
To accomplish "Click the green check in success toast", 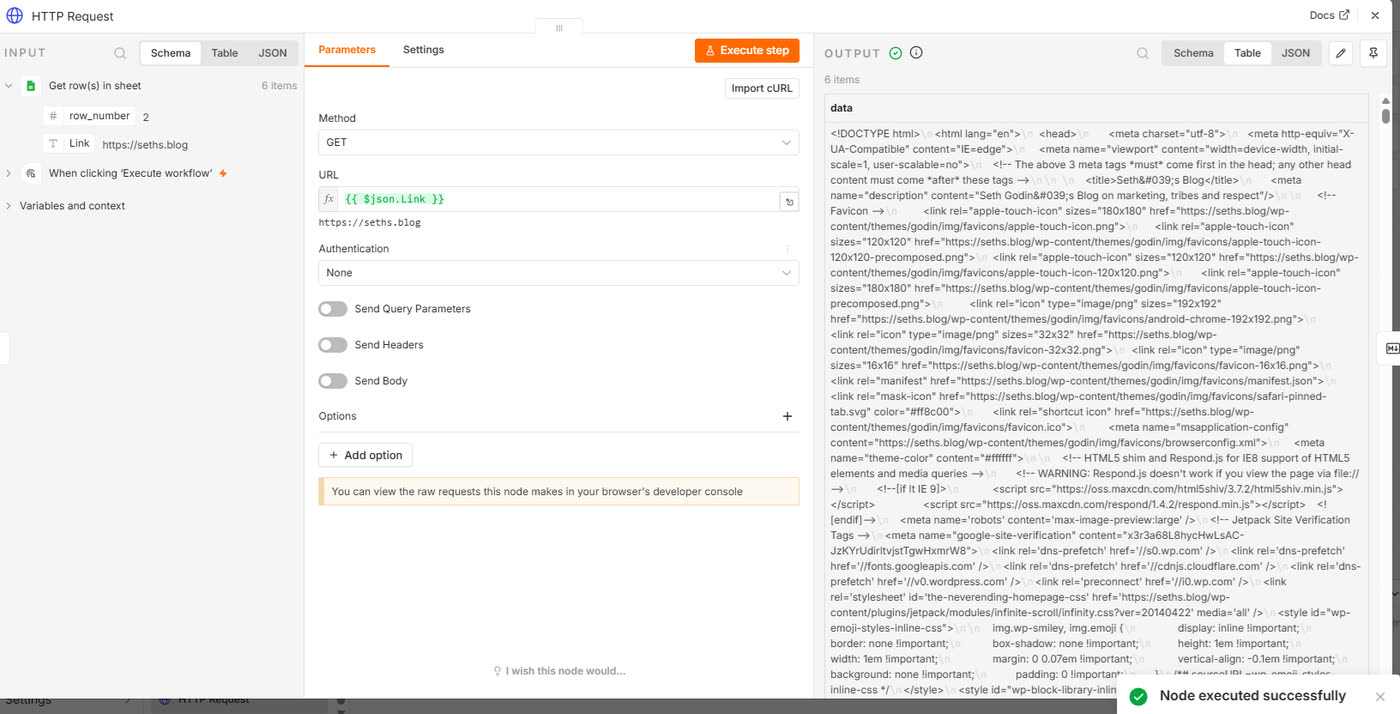I will [x=1138, y=696].
